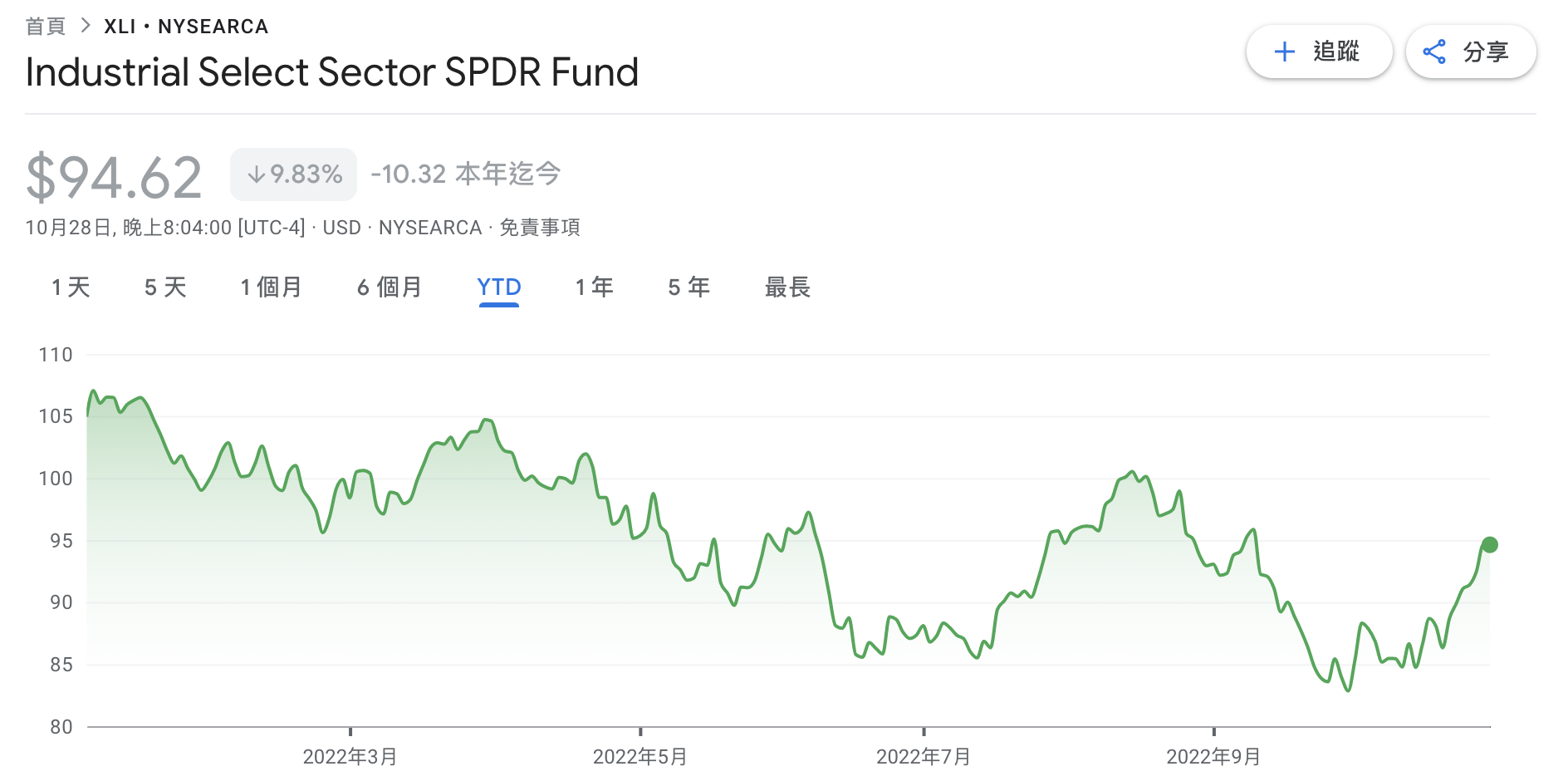Click the 2022年3月 axis marker
The width and height of the screenshot is (1568, 781).
(350, 756)
